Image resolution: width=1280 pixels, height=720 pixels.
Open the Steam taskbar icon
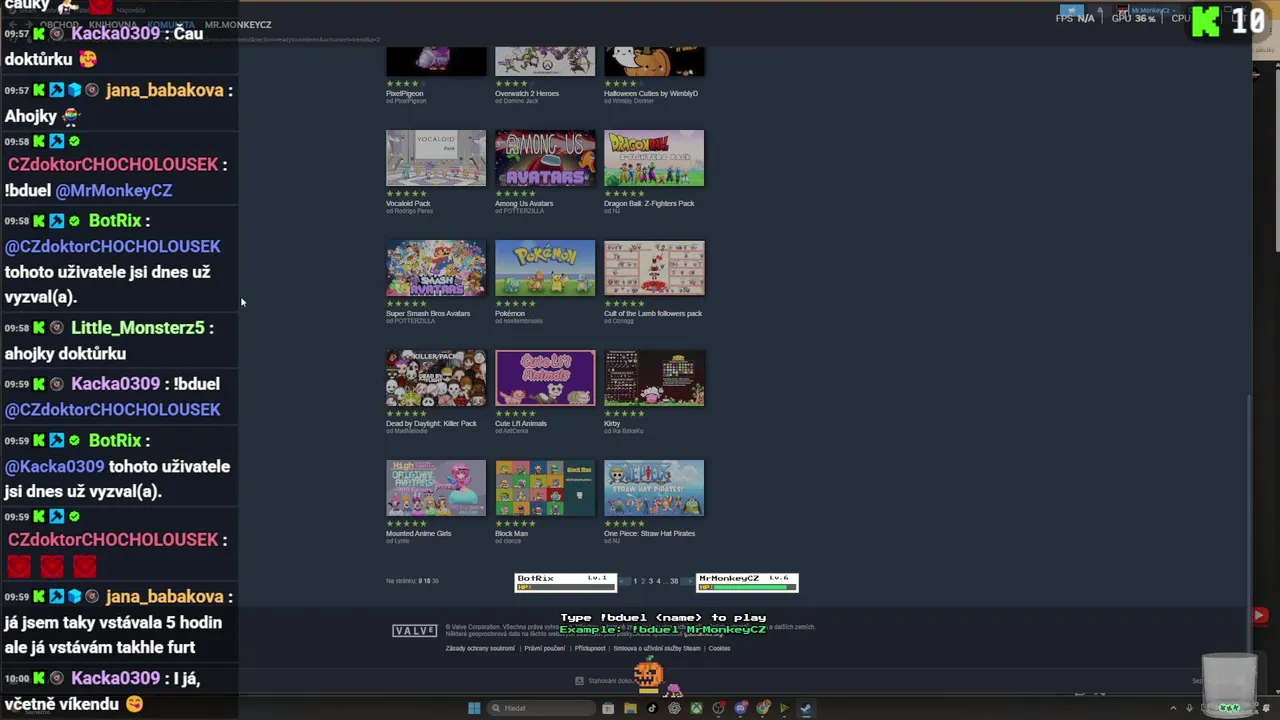[x=806, y=708]
